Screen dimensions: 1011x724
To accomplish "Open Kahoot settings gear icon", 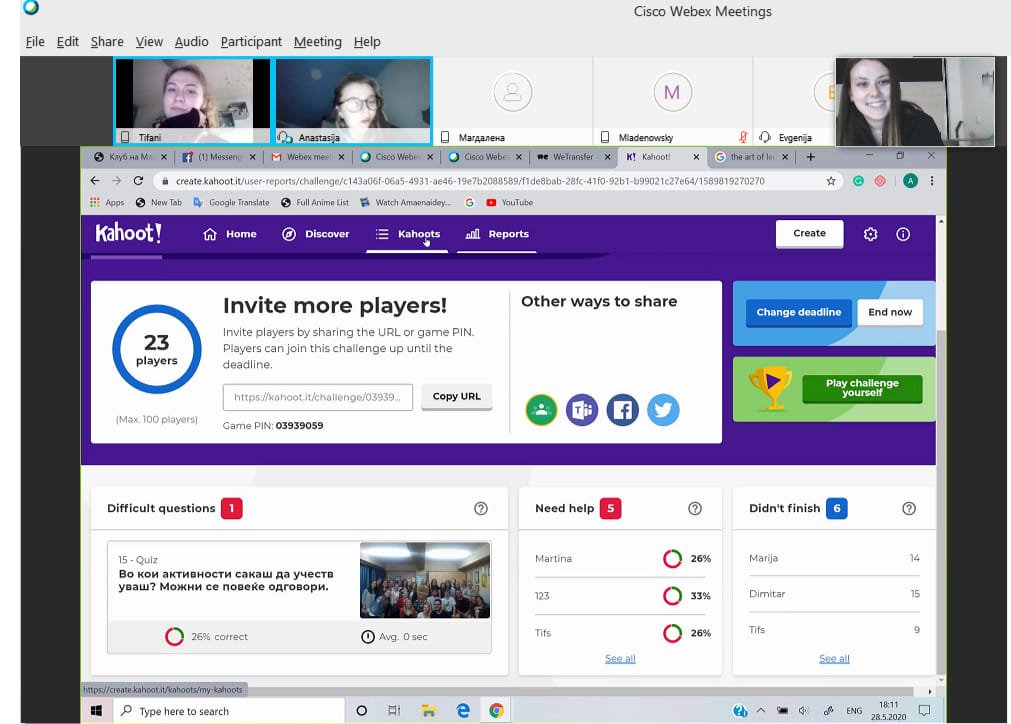I will coord(870,234).
